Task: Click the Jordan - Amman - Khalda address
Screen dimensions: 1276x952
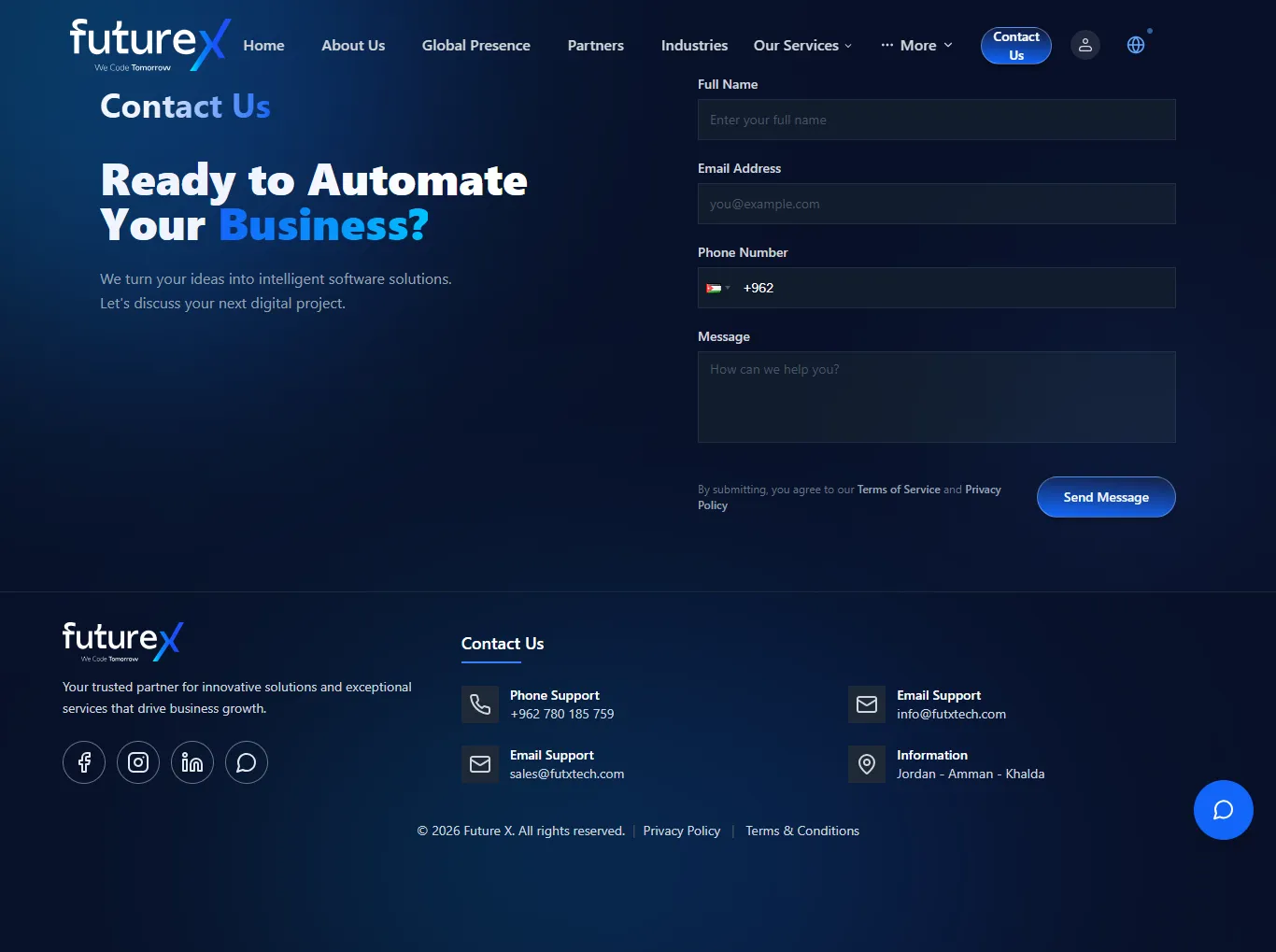Action: point(971,774)
